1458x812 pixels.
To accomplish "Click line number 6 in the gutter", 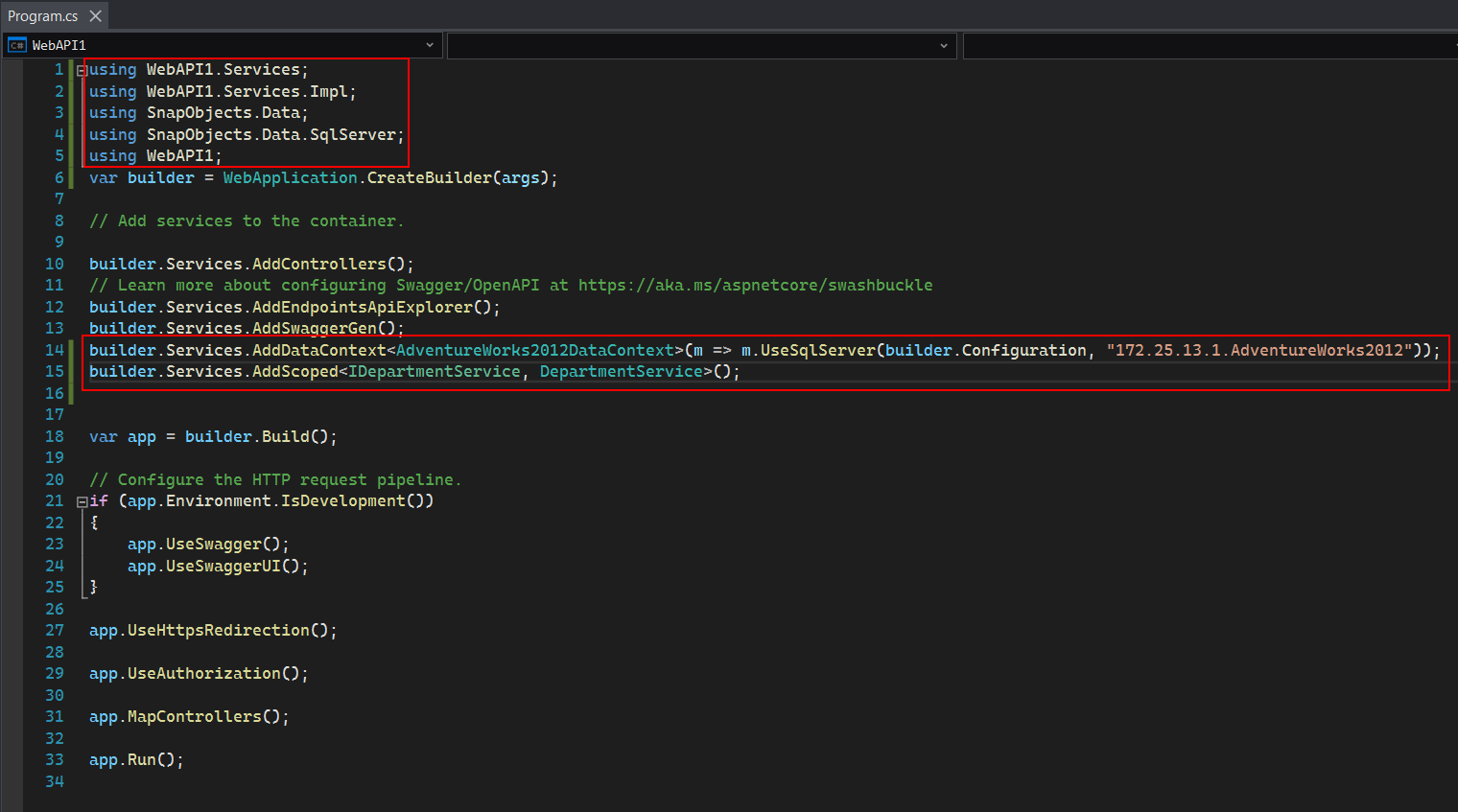I will click(x=59, y=177).
